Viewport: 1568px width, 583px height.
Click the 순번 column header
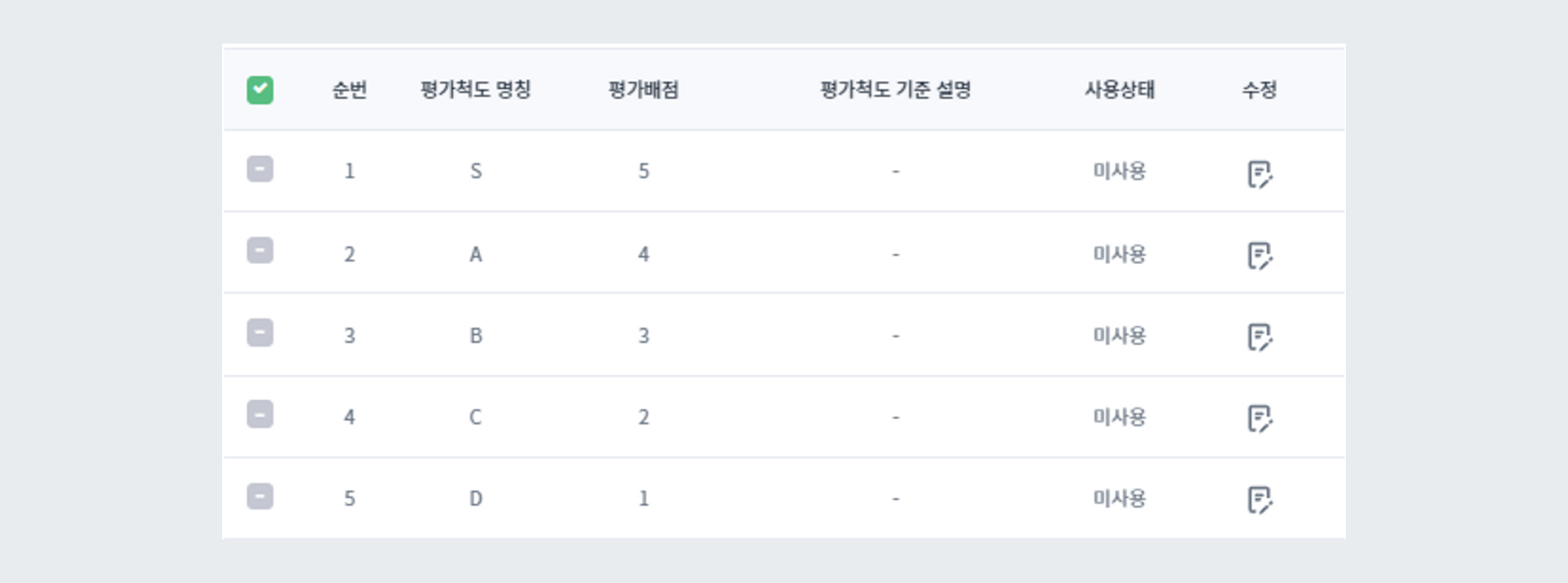point(348,89)
